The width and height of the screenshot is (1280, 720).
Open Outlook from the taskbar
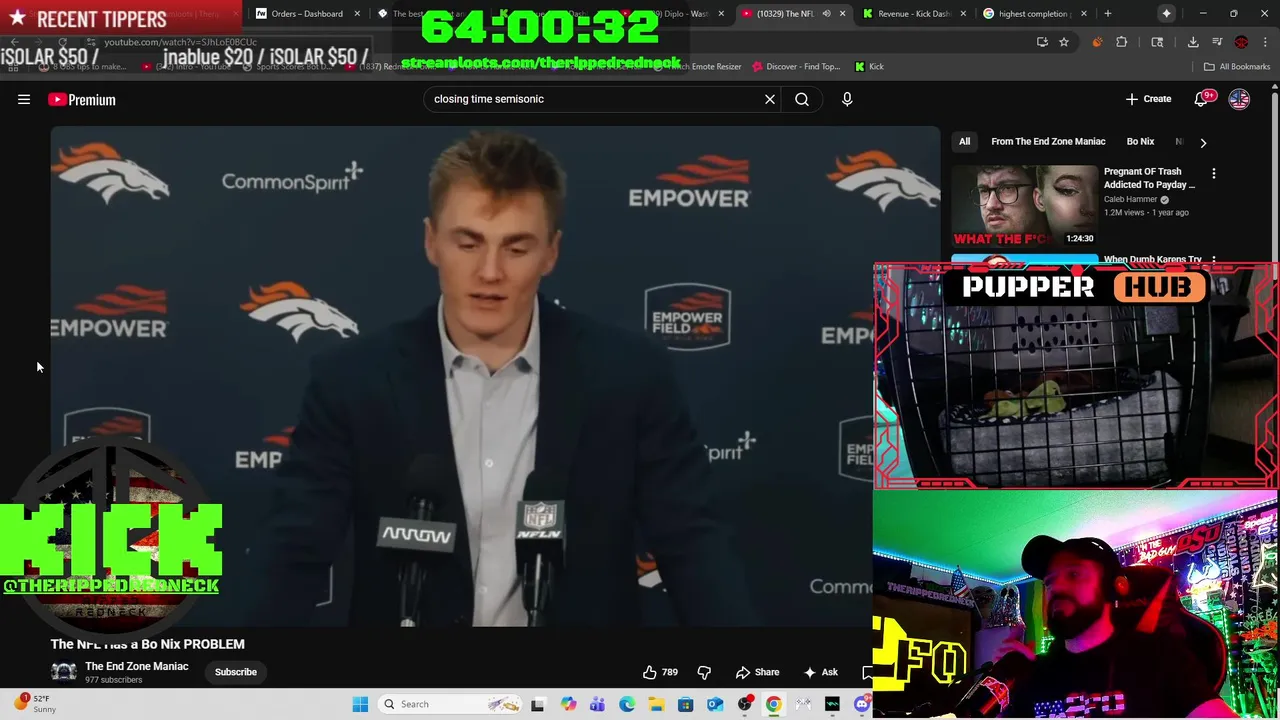pos(715,704)
